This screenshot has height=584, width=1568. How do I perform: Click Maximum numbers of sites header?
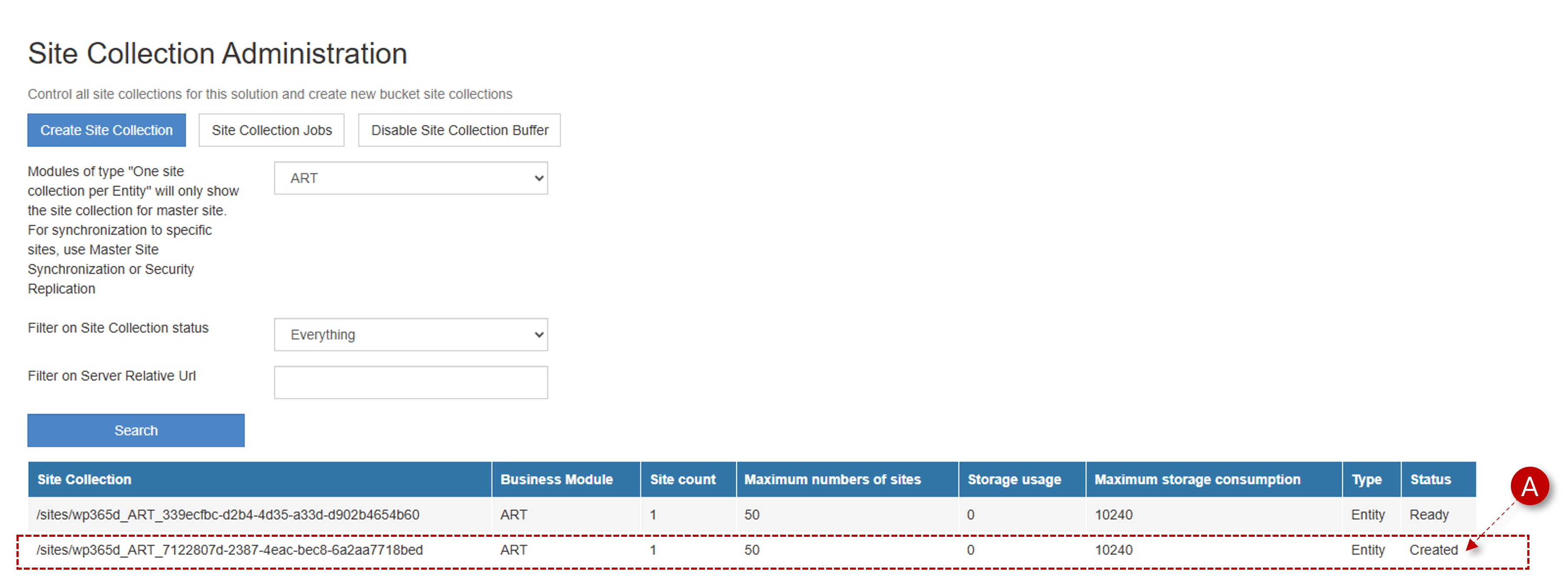coord(832,479)
